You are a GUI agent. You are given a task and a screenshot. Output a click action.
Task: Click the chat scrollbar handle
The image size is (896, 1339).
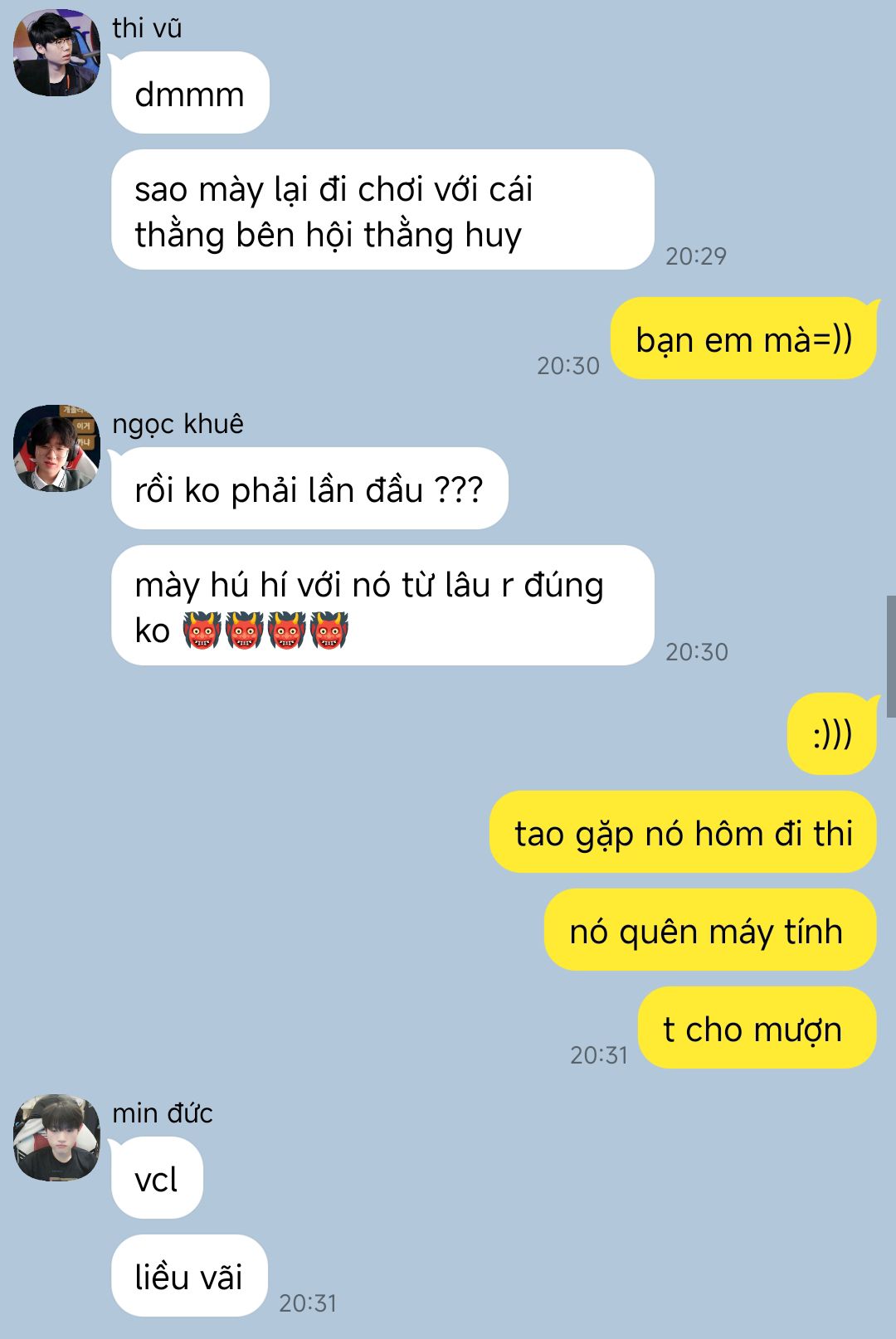891,656
